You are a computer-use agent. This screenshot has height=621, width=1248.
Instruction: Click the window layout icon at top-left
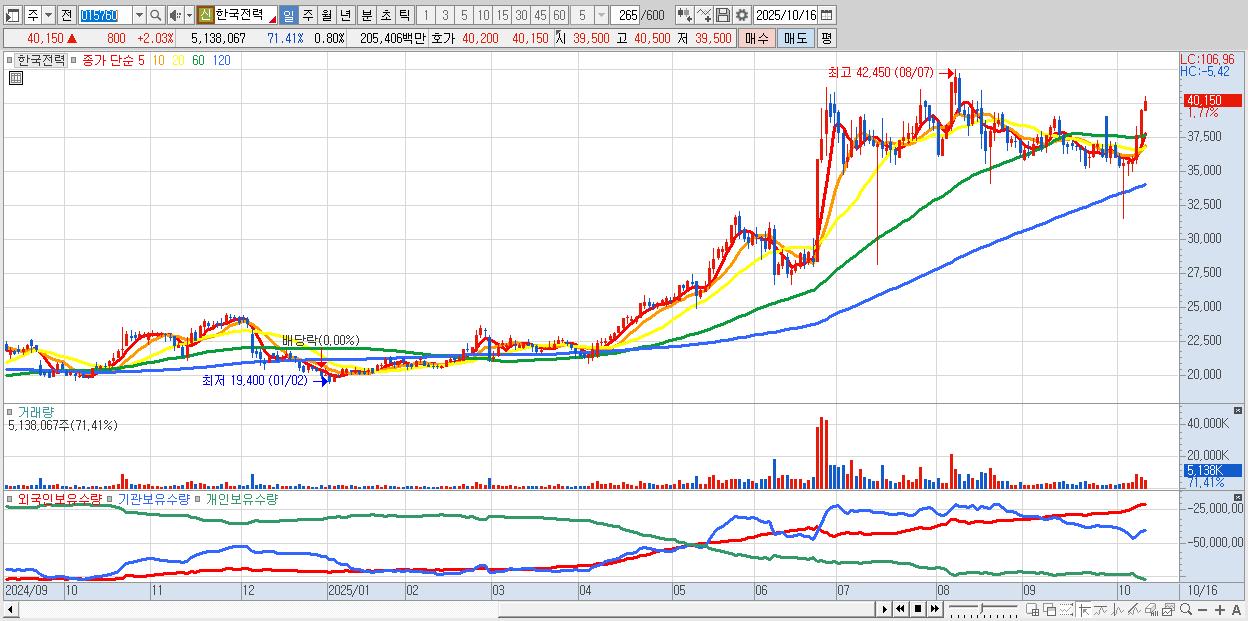point(12,16)
